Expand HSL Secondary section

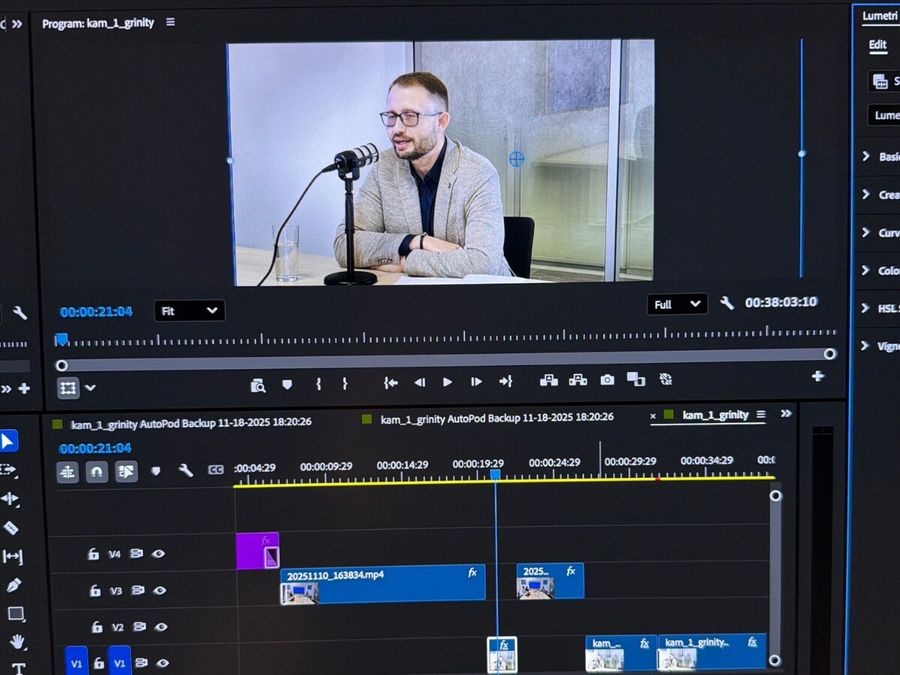pyautogui.click(x=866, y=308)
